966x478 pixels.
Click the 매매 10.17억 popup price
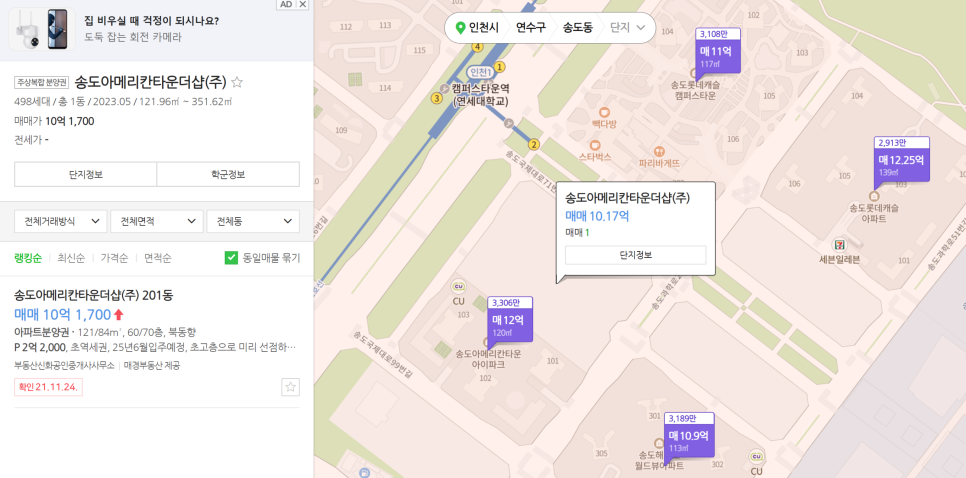coord(597,216)
